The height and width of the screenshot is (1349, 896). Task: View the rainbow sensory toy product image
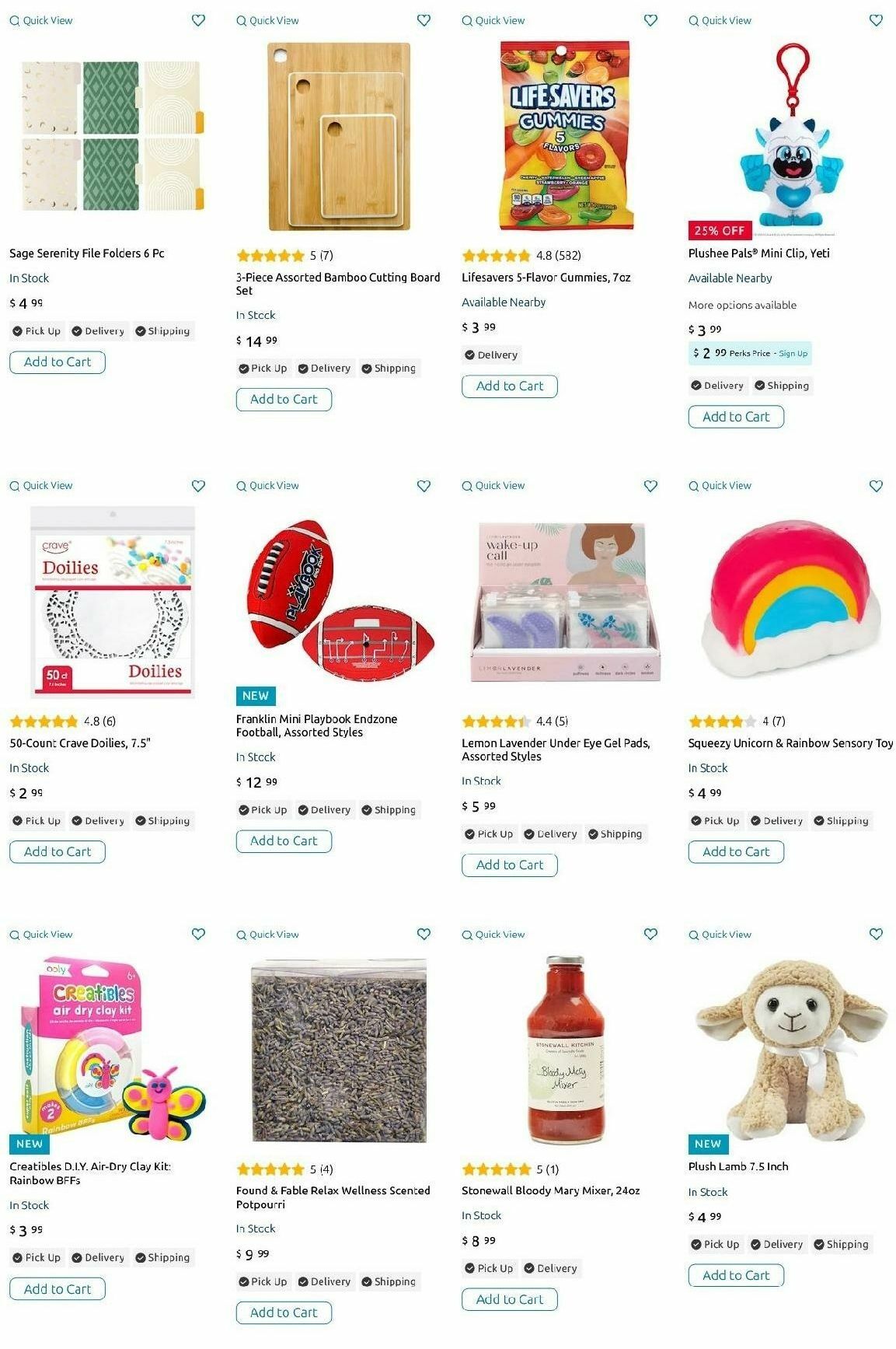click(791, 599)
